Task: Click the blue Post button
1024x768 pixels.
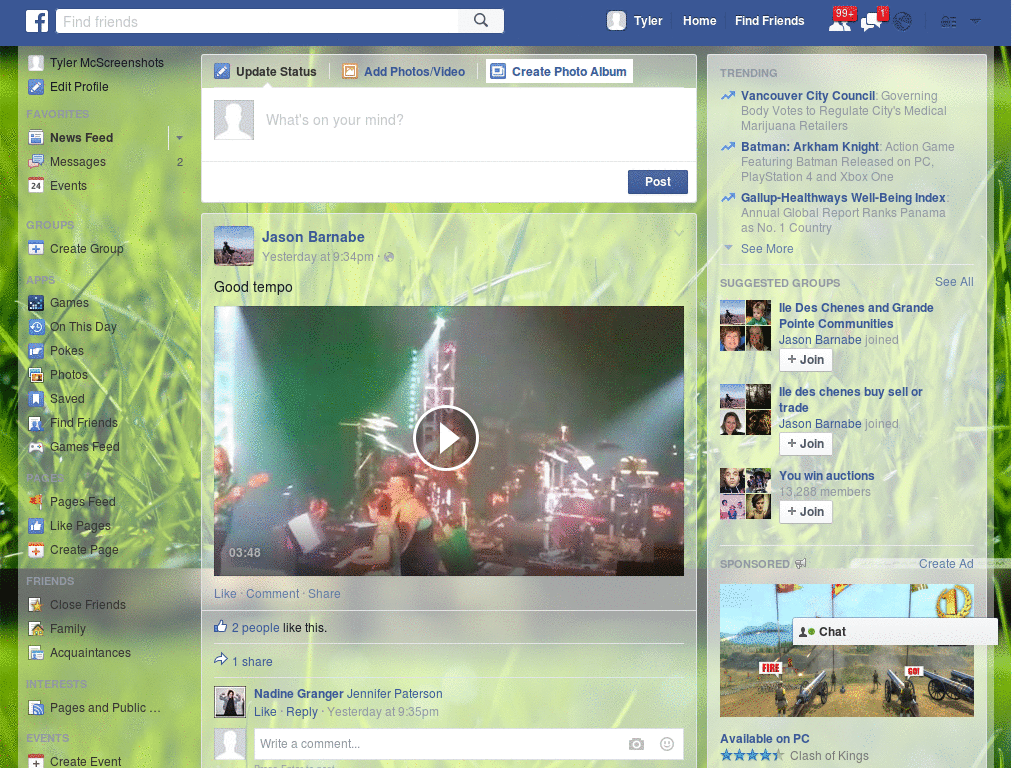Action: [658, 182]
